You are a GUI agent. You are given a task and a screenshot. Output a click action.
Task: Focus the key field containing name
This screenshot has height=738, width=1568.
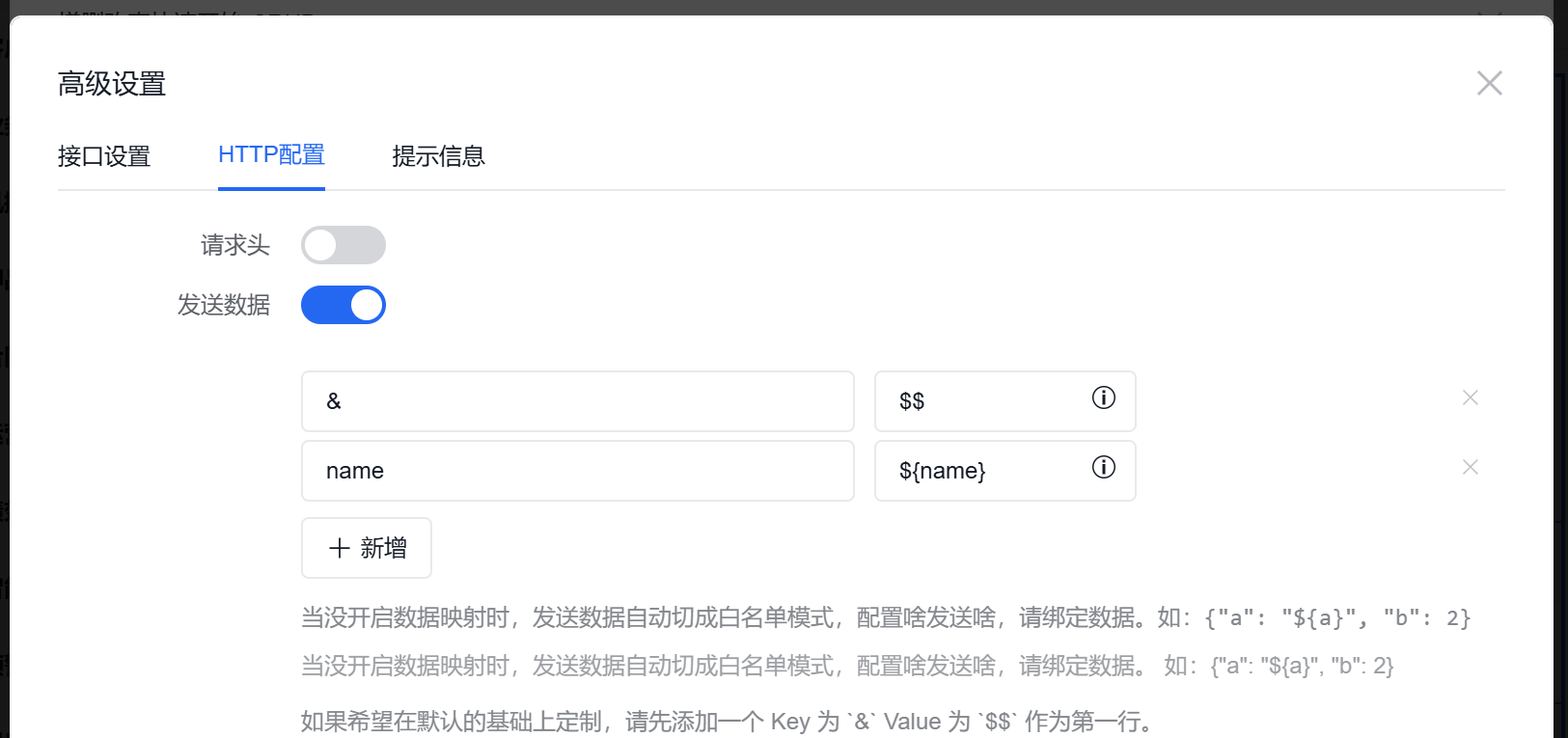pos(577,471)
